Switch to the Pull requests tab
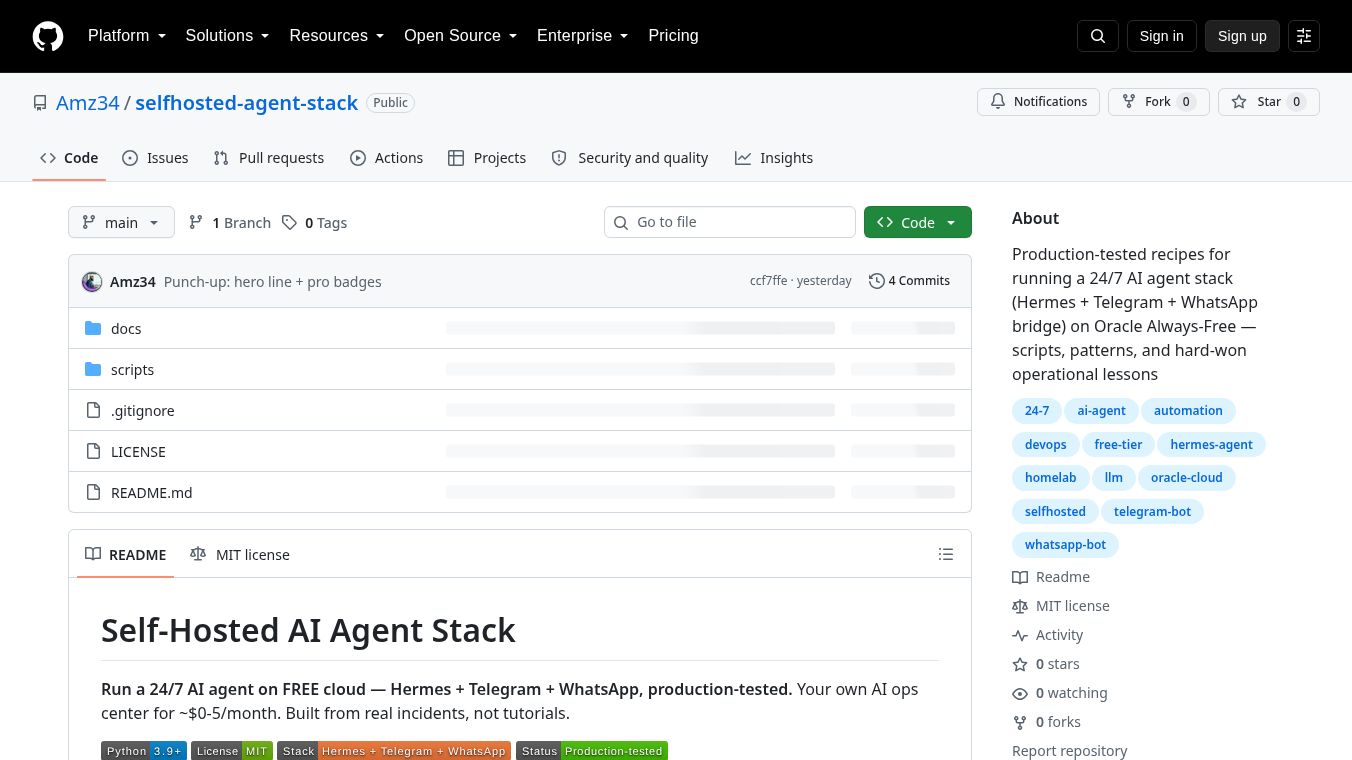Screen dimensions: 1352x760 269,158
